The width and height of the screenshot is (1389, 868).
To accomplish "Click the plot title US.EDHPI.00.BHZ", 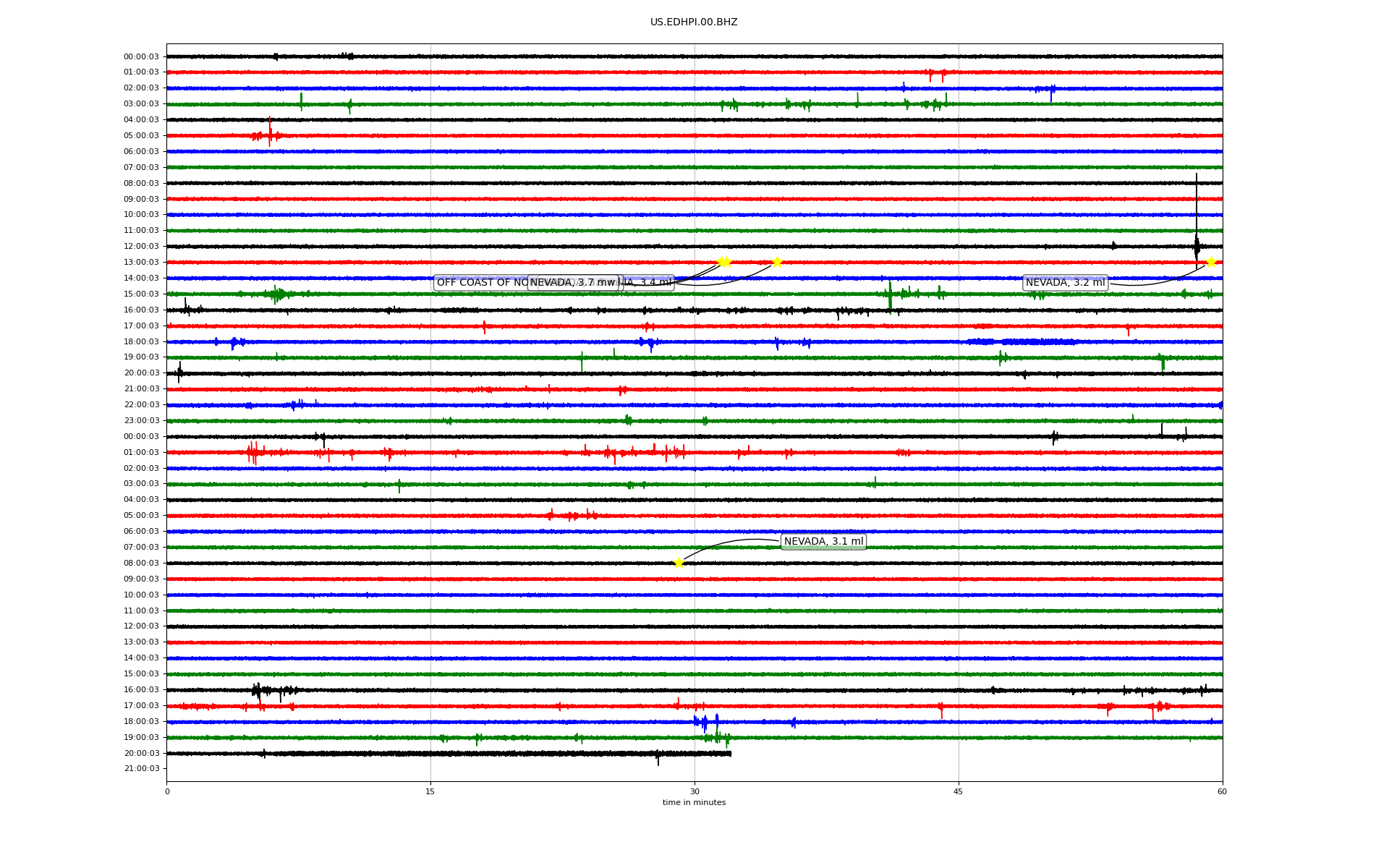I will pyautogui.click(x=694, y=22).
